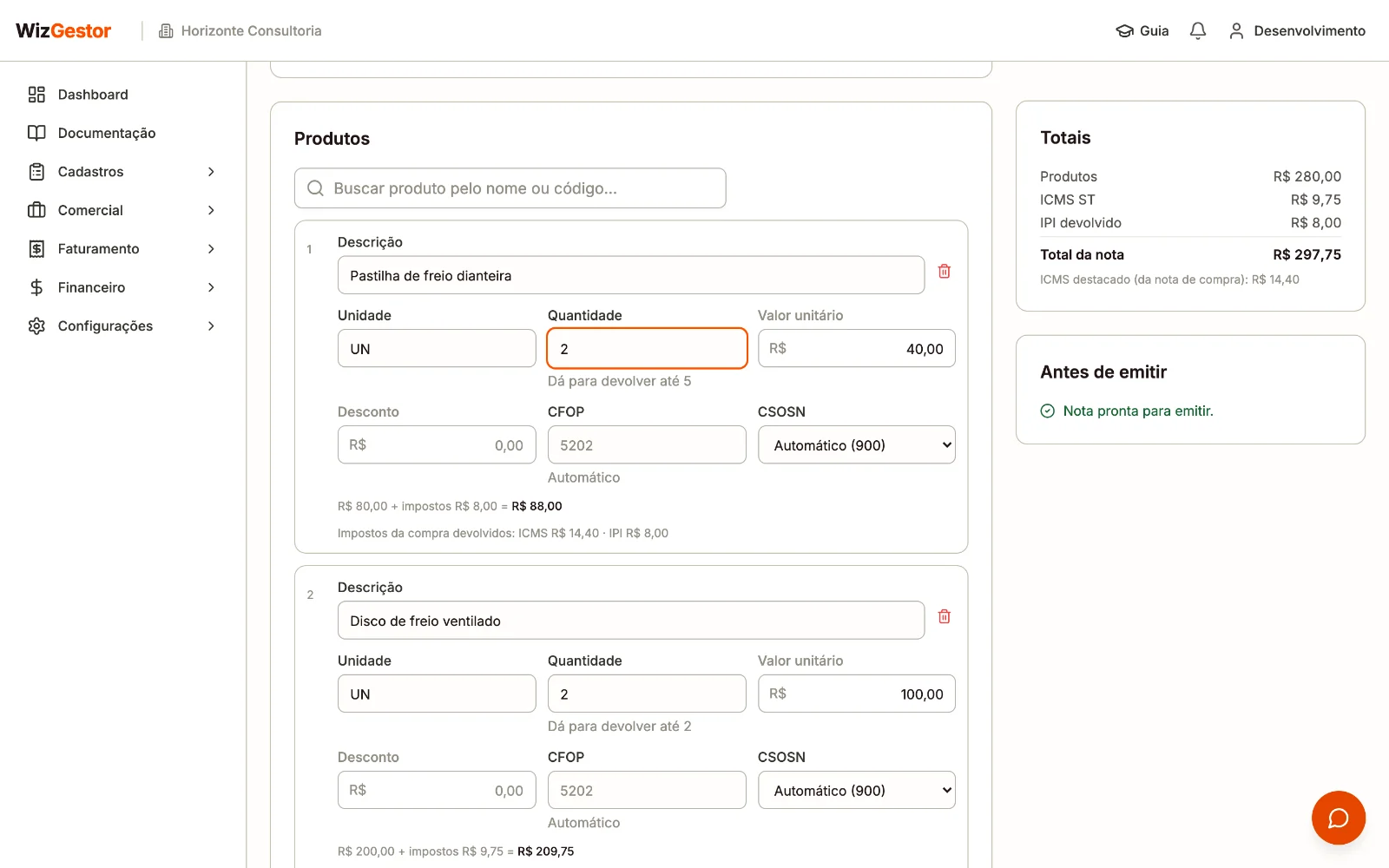This screenshot has height=868, width=1389.
Task: Open Faturamento menu item
Action: tap(122, 249)
